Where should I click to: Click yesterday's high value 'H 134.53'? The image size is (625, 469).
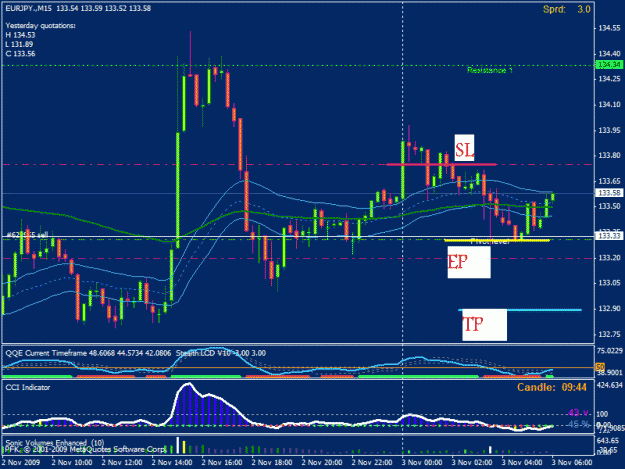tap(20, 35)
